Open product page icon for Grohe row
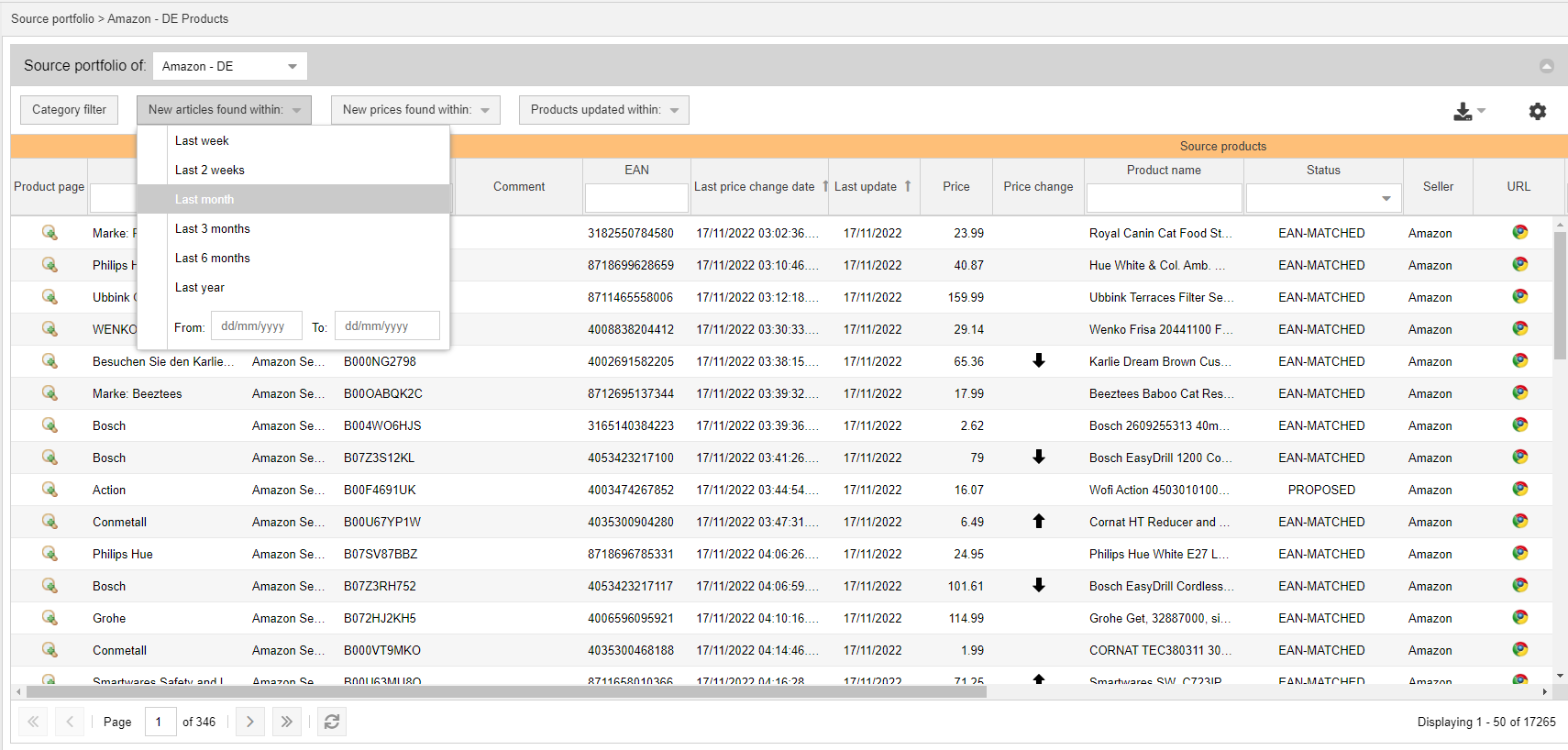 click(50, 618)
